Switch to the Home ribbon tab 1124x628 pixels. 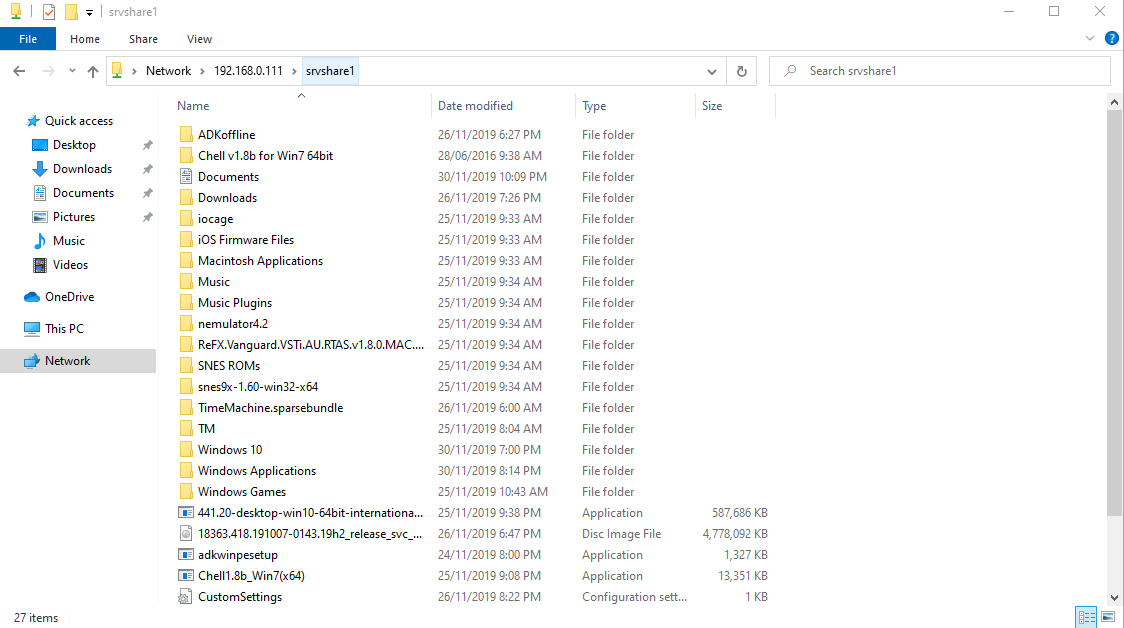click(x=85, y=39)
